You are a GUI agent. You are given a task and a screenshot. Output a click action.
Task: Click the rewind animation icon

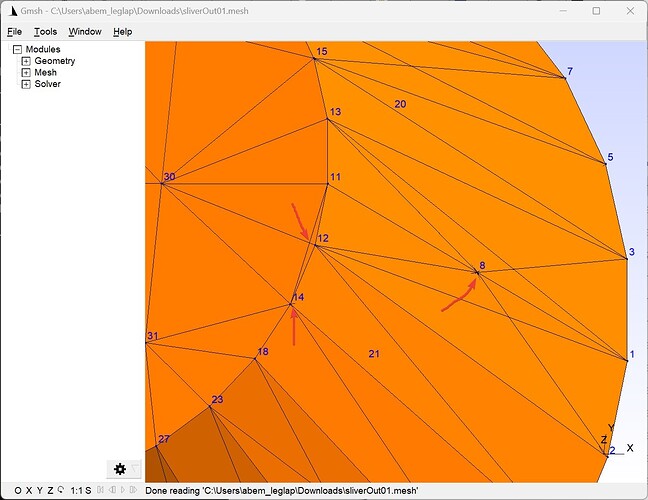(100, 490)
